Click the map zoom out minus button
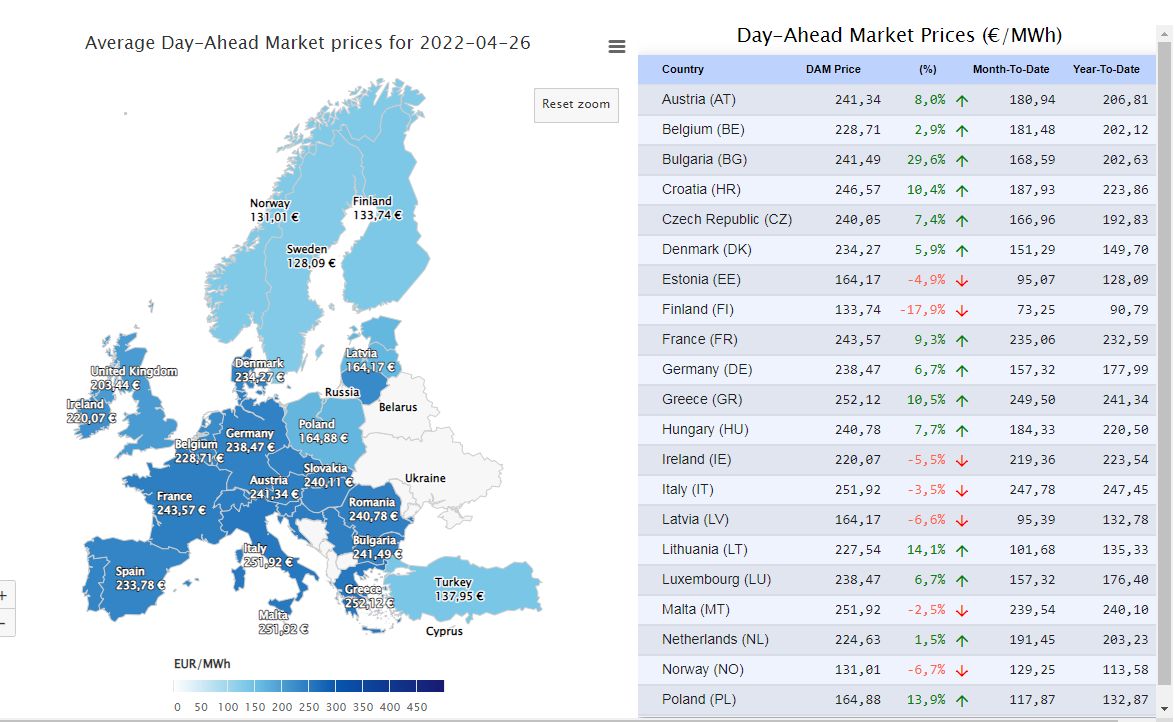1174x722 pixels. [4, 622]
